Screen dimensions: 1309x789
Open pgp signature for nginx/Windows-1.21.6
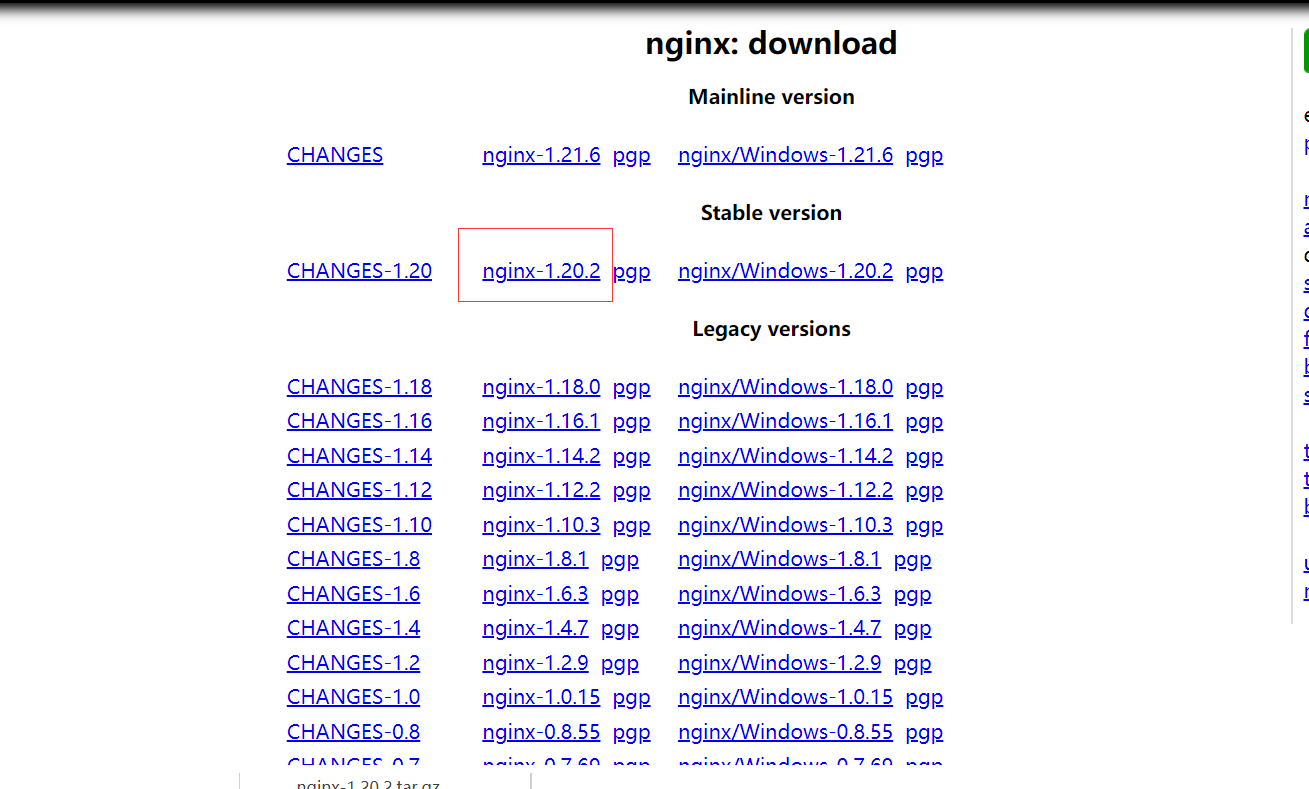(924, 155)
